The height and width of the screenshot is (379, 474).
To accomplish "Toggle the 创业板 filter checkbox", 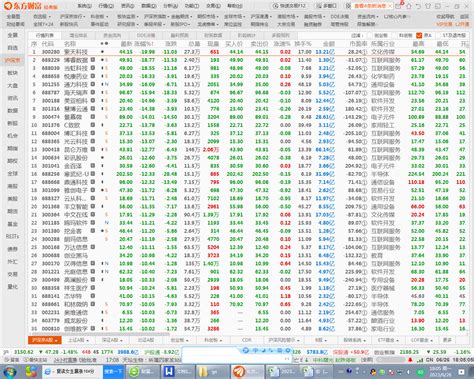I will [371, 35].
